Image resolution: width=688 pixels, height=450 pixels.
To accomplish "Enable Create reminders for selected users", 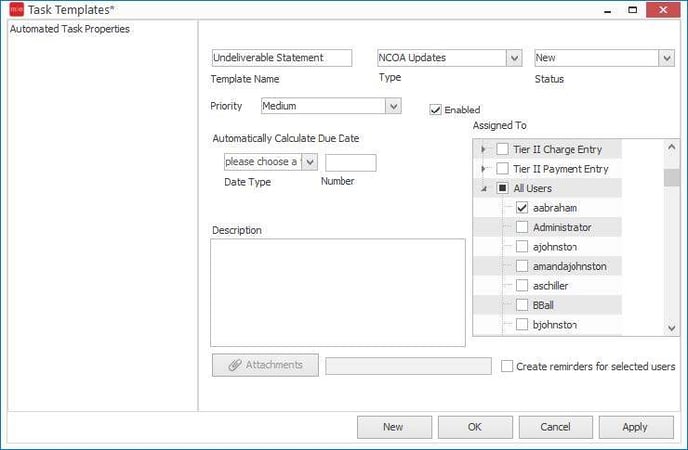I will point(508,367).
